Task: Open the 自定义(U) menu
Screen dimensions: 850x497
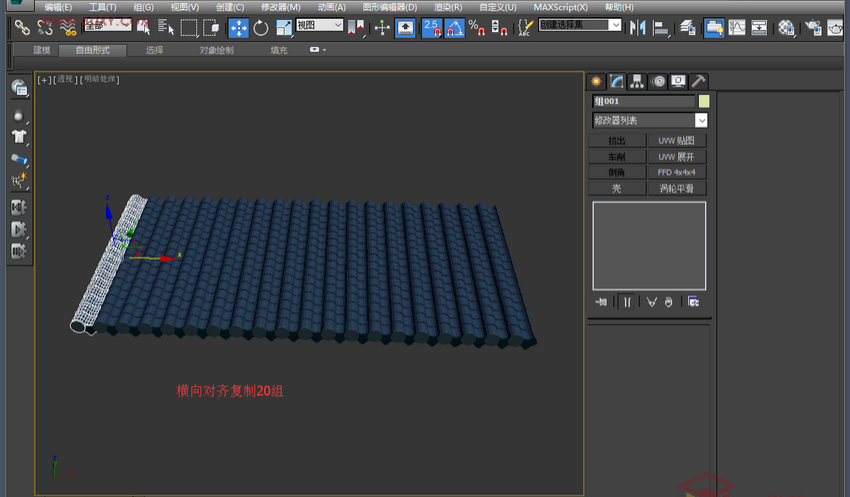Action: (x=498, y=7)
